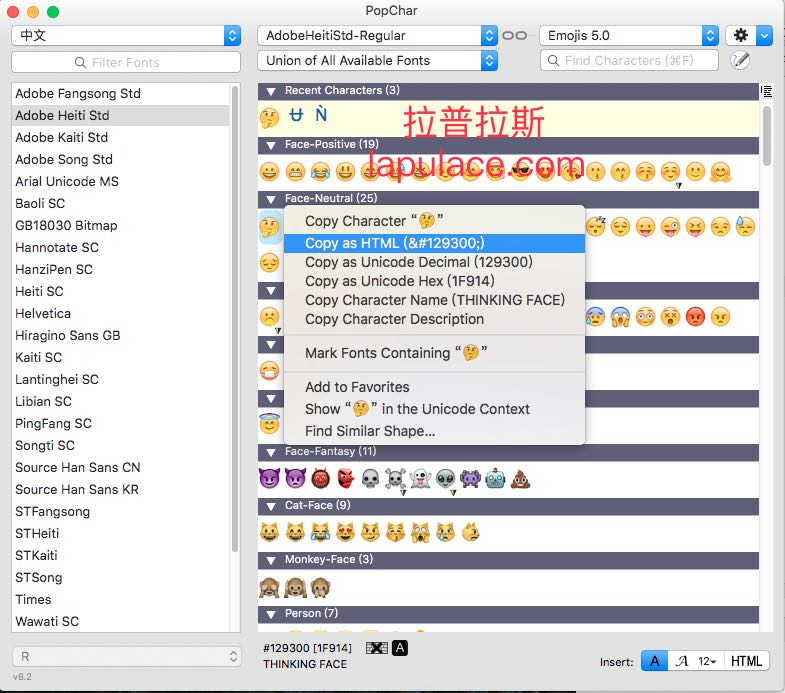Choose Find Similar Shape…
785x693 pixels.
click(x=434, y=431)
